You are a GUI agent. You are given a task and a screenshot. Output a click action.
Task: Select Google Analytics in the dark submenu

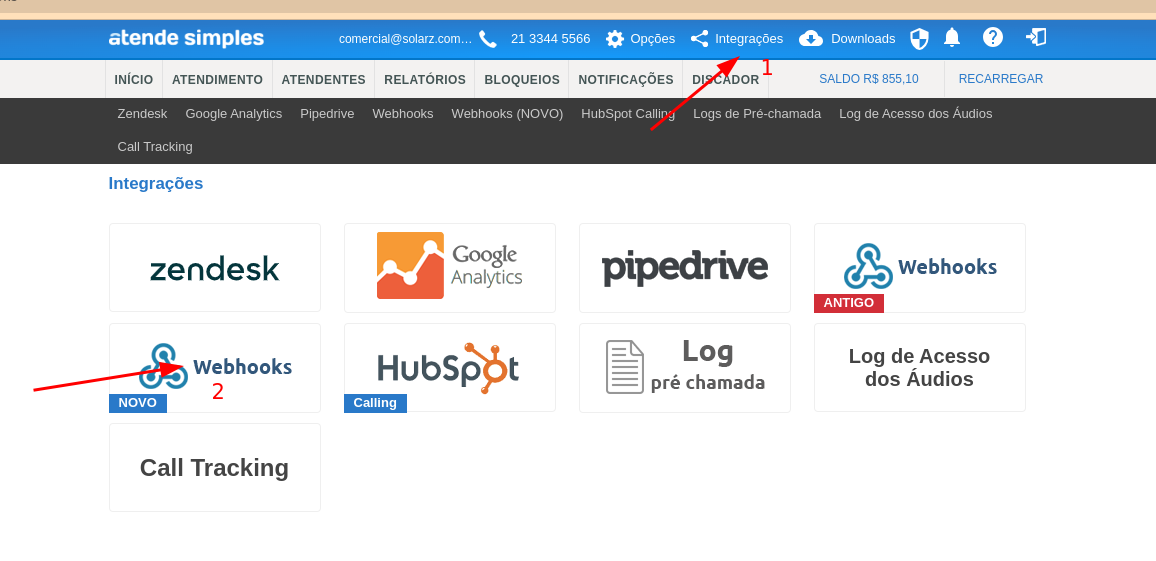point(234,114)
